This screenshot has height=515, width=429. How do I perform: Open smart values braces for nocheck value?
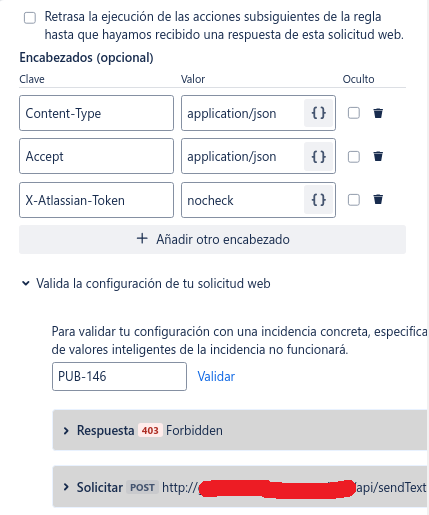point(318,200)
